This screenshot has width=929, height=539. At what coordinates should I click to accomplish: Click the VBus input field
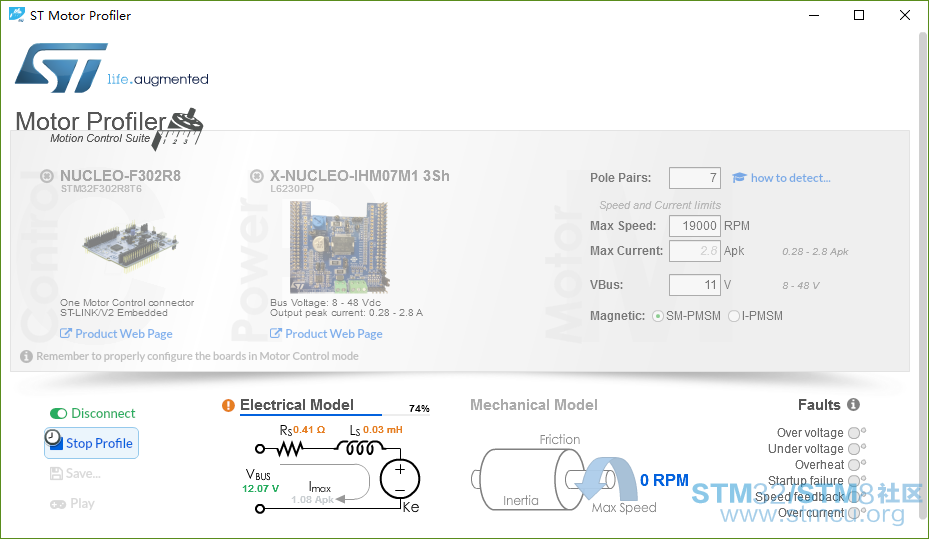(x=694, y=285)
